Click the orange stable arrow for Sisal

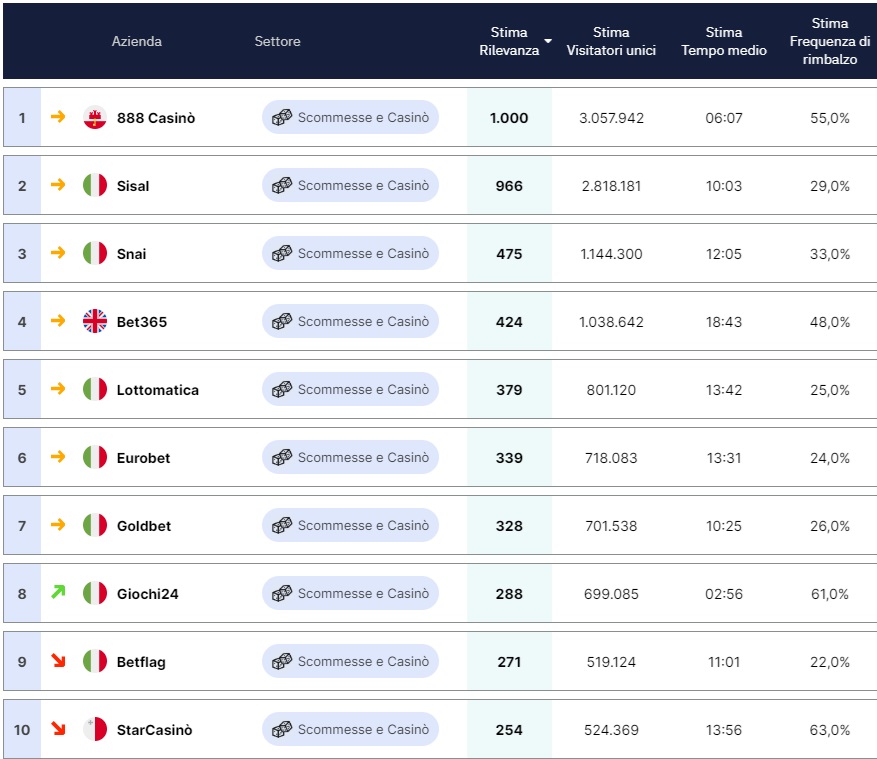pos(58,185)
